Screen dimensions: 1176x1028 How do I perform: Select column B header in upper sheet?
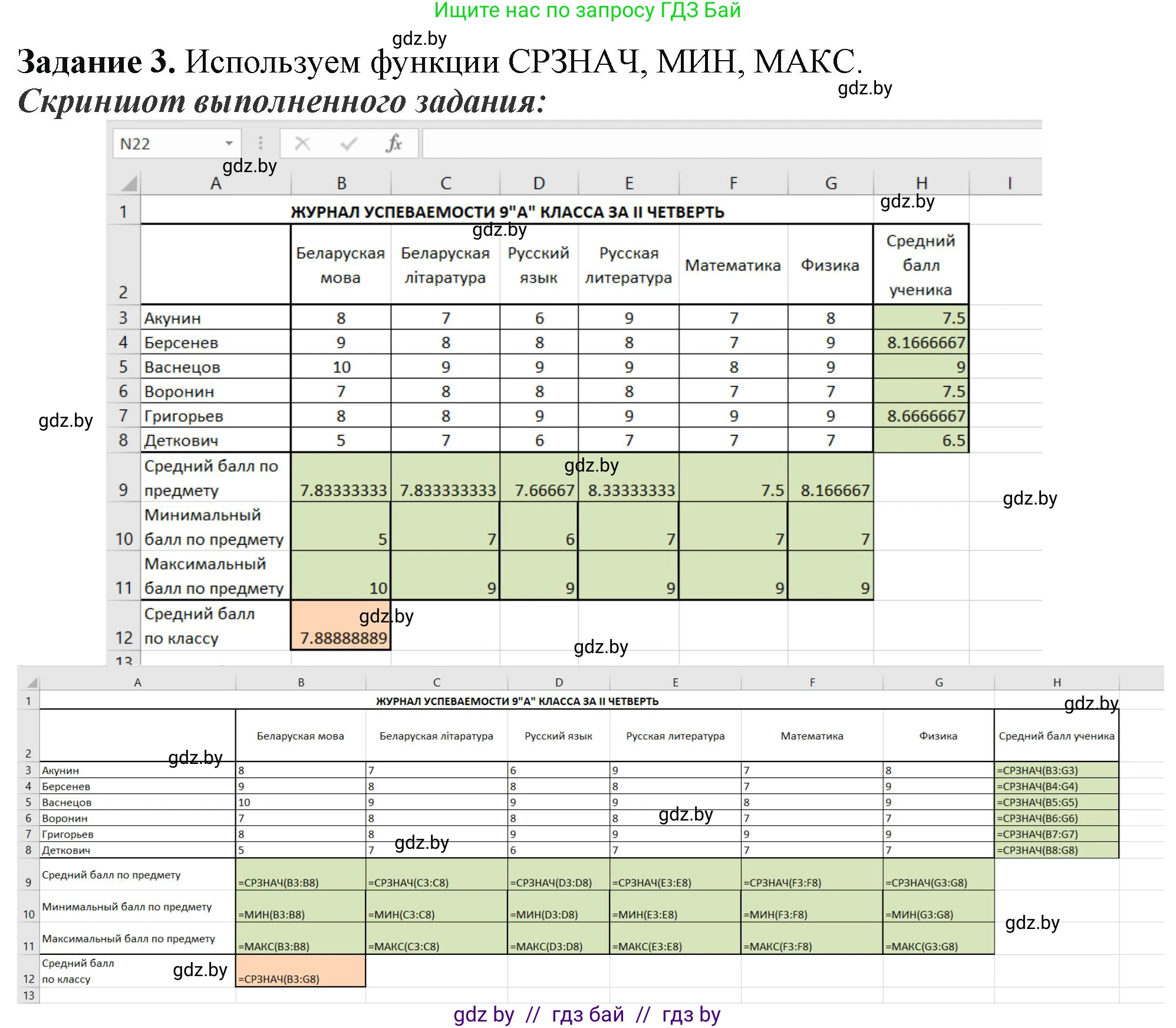click(341, 183)
